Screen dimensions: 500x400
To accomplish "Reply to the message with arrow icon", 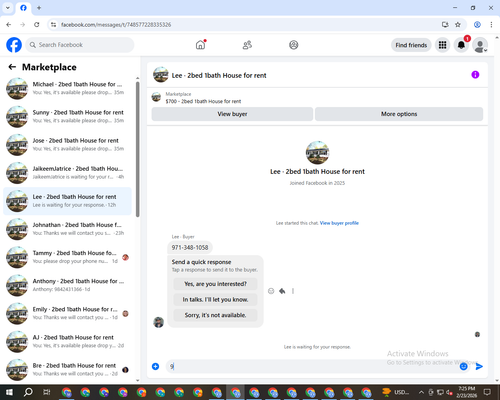I will point(282,291).
